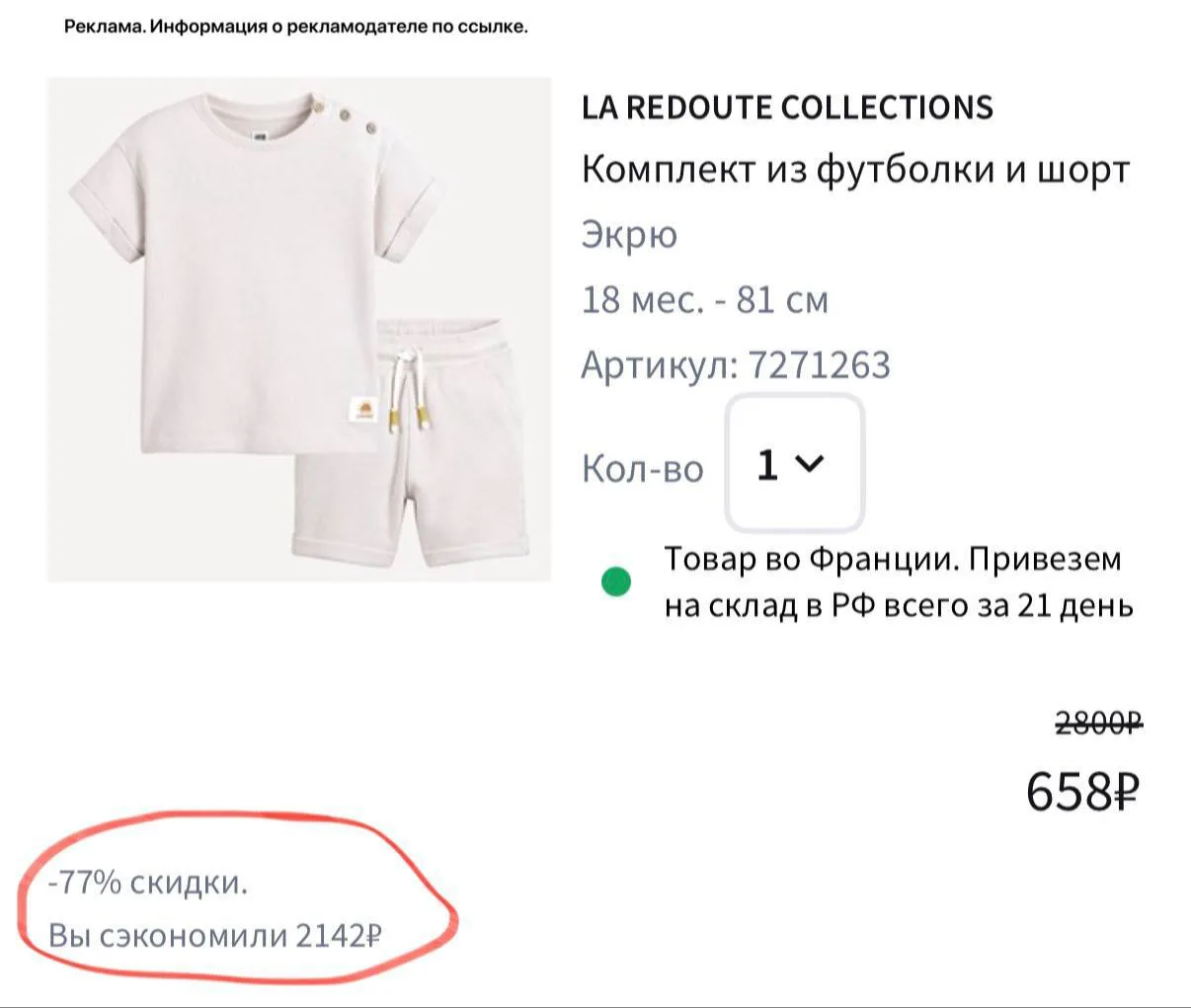Click the current price 658₽
Viewport: 1191px width, 1008px height.
[x=1082, y=791]
